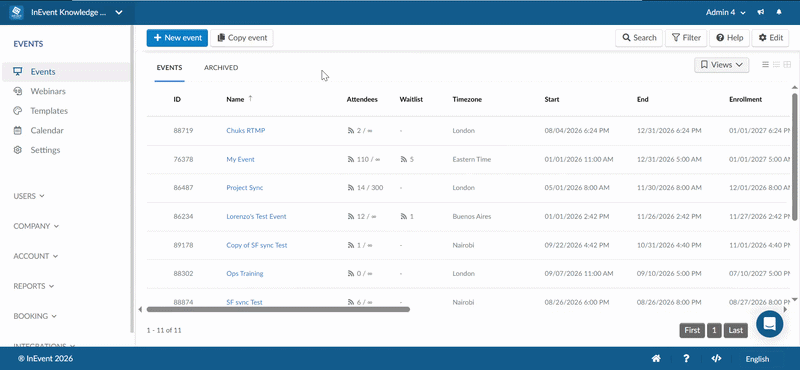Screen dimensions: 800x370
Task: Click attendees feed icon for Ops Training
Action: tap(351, 274)
